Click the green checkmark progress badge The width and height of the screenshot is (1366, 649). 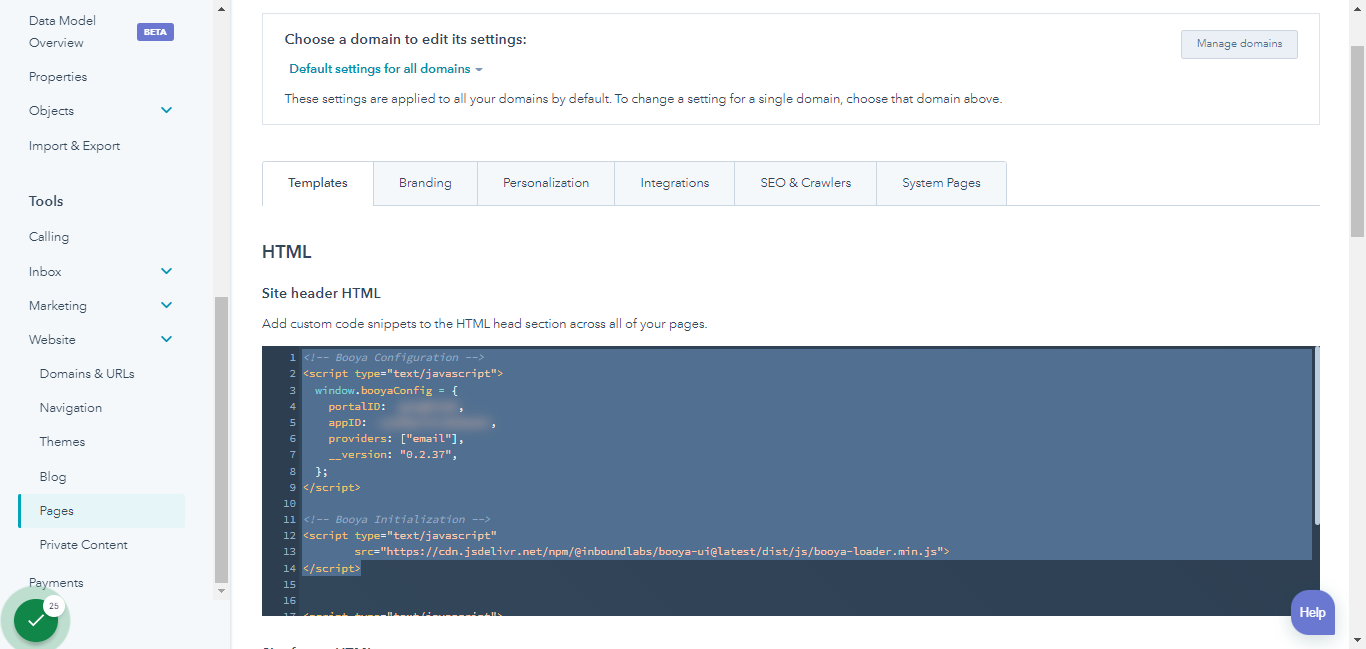36,620
